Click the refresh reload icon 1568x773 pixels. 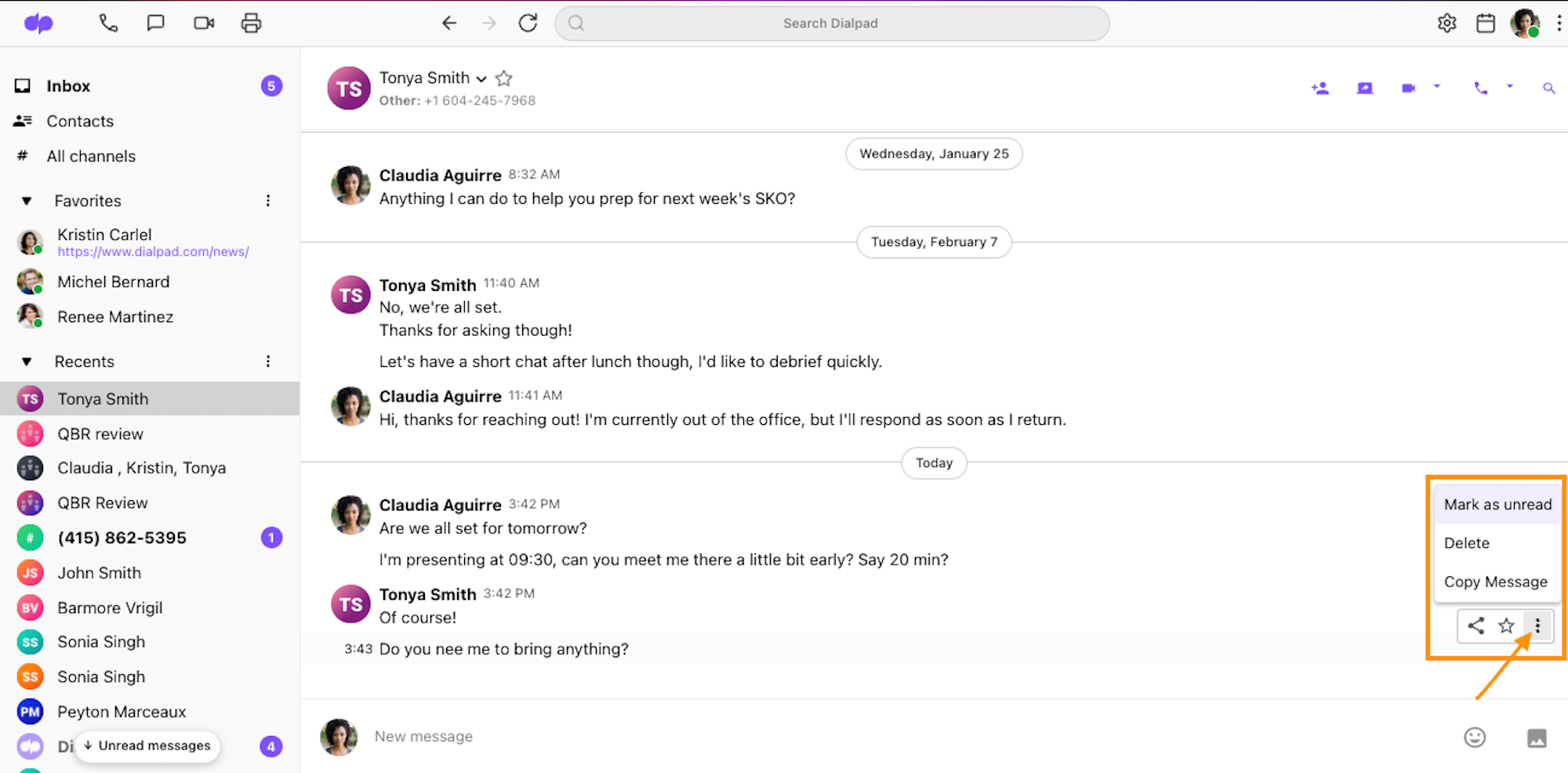coord(528,24)
